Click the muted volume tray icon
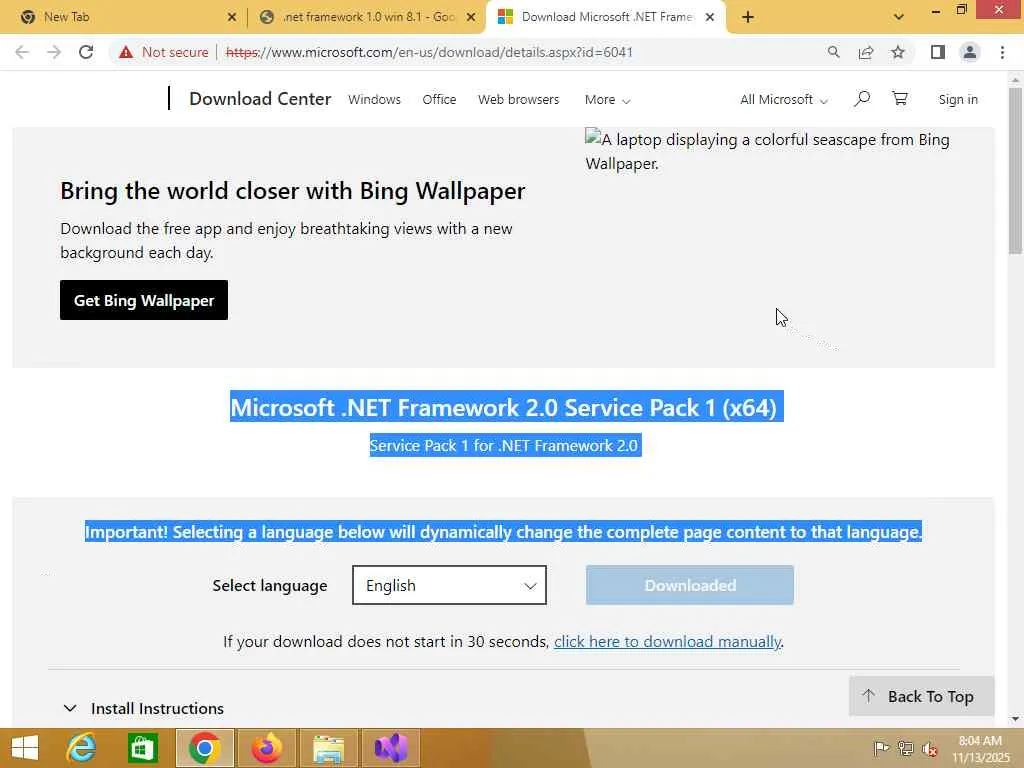The height and width of the screenshot is (768, 1024). [x=929, y=748]
